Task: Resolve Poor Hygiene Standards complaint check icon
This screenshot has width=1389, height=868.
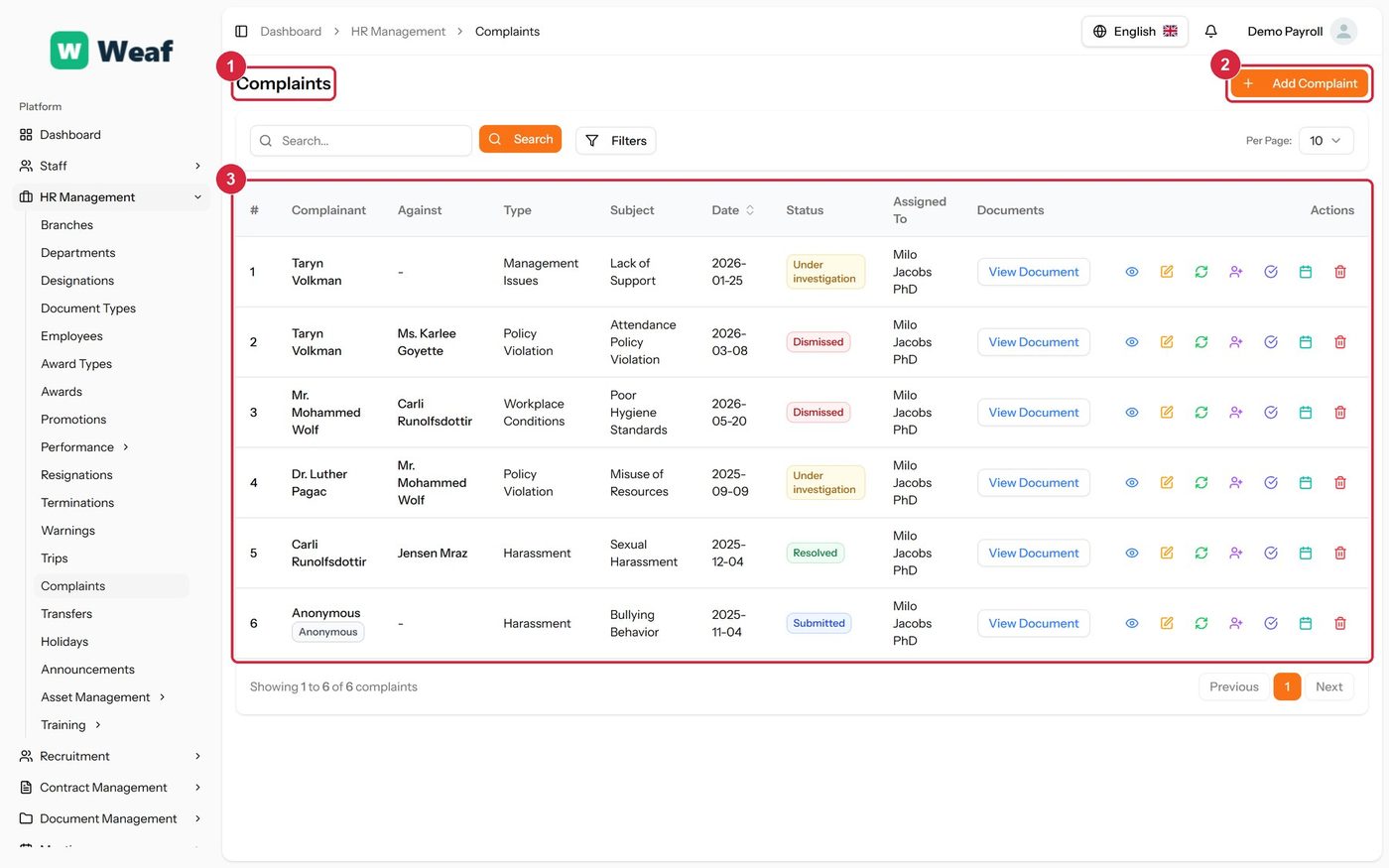Action: pyautogui.click(x=1271, y=413)
